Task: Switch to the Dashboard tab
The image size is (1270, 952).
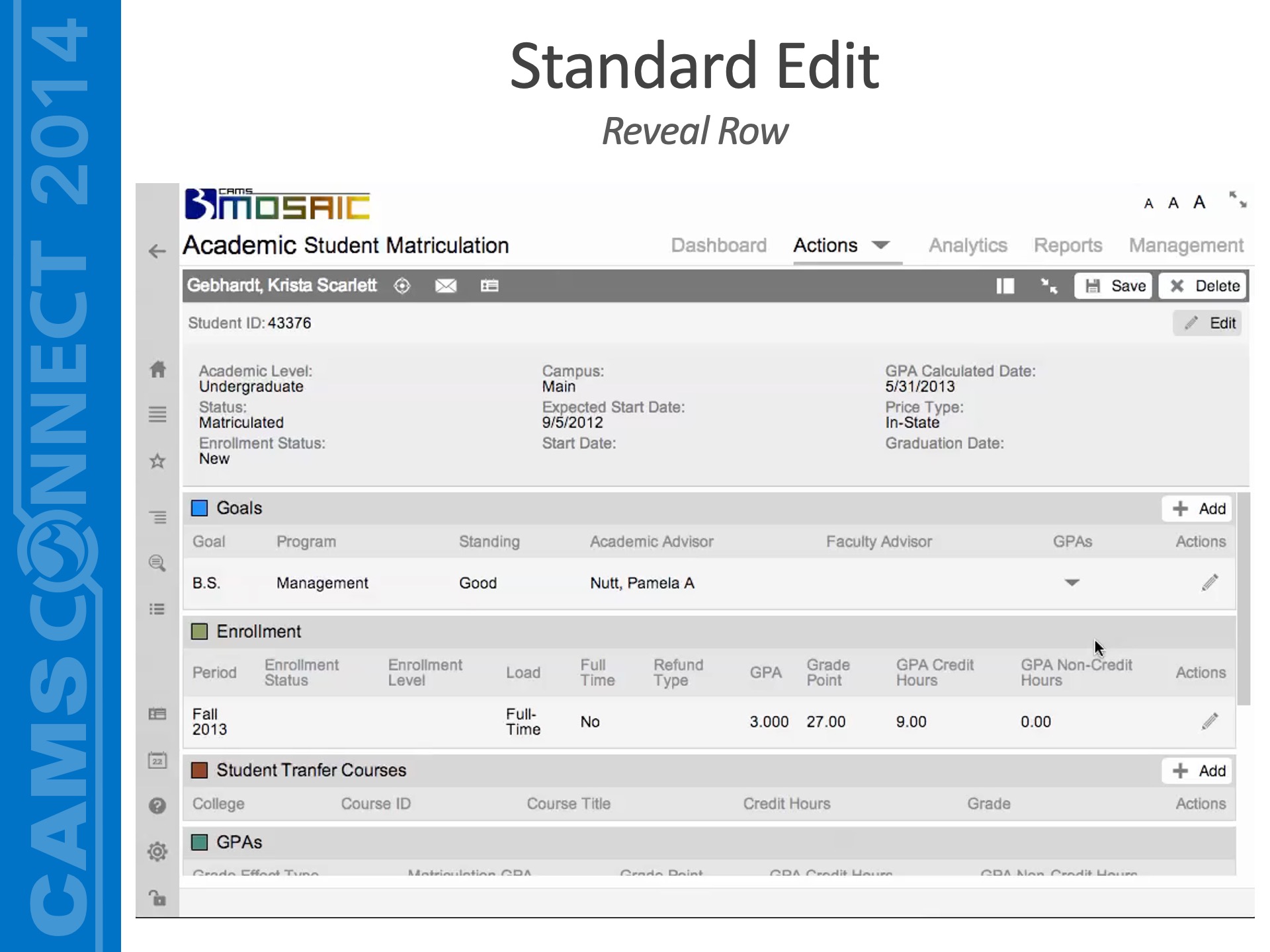Action: 718,245
